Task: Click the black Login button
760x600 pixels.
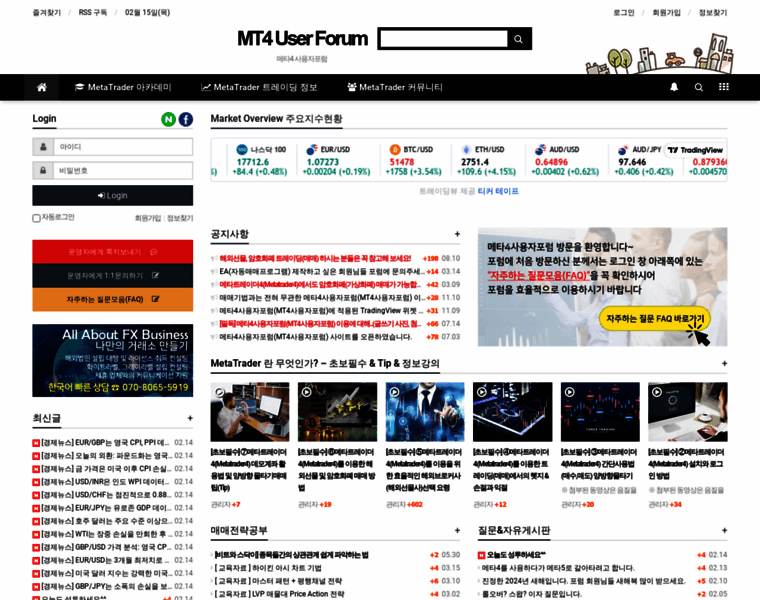Action: click(112, 195)
